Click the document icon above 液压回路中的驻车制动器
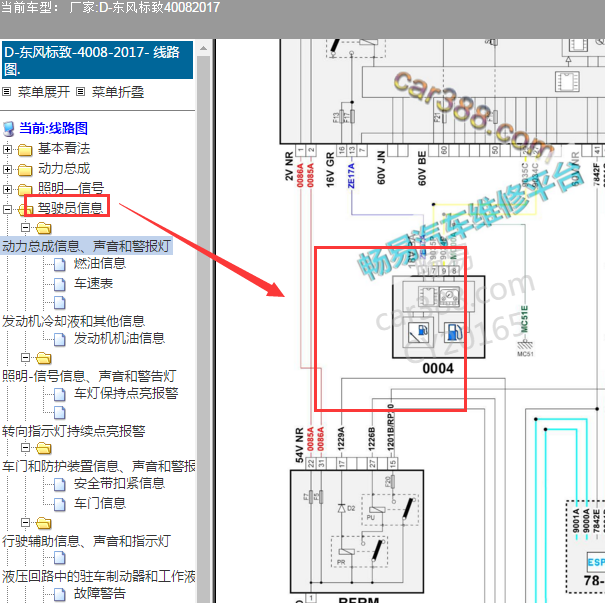Viewport: 605px width, 603px height. 59,558
